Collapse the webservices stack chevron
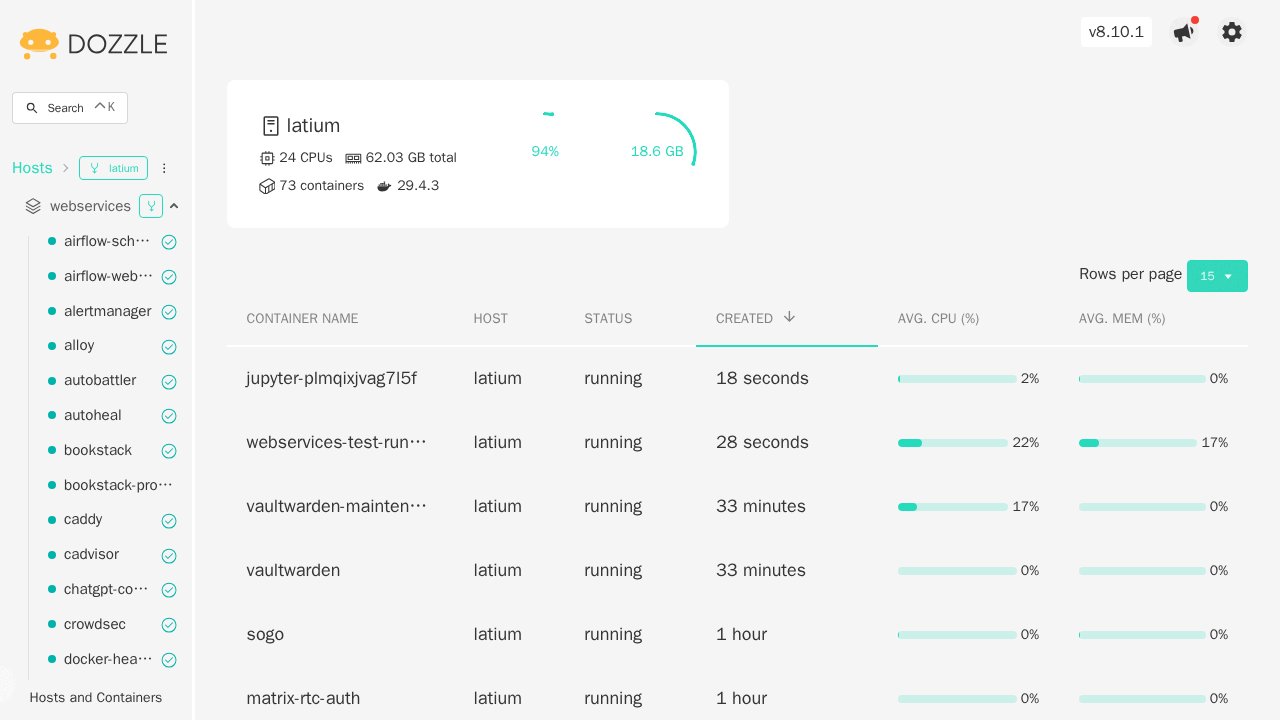This screenshot has width=1280, height=720. tap(174, 206)
